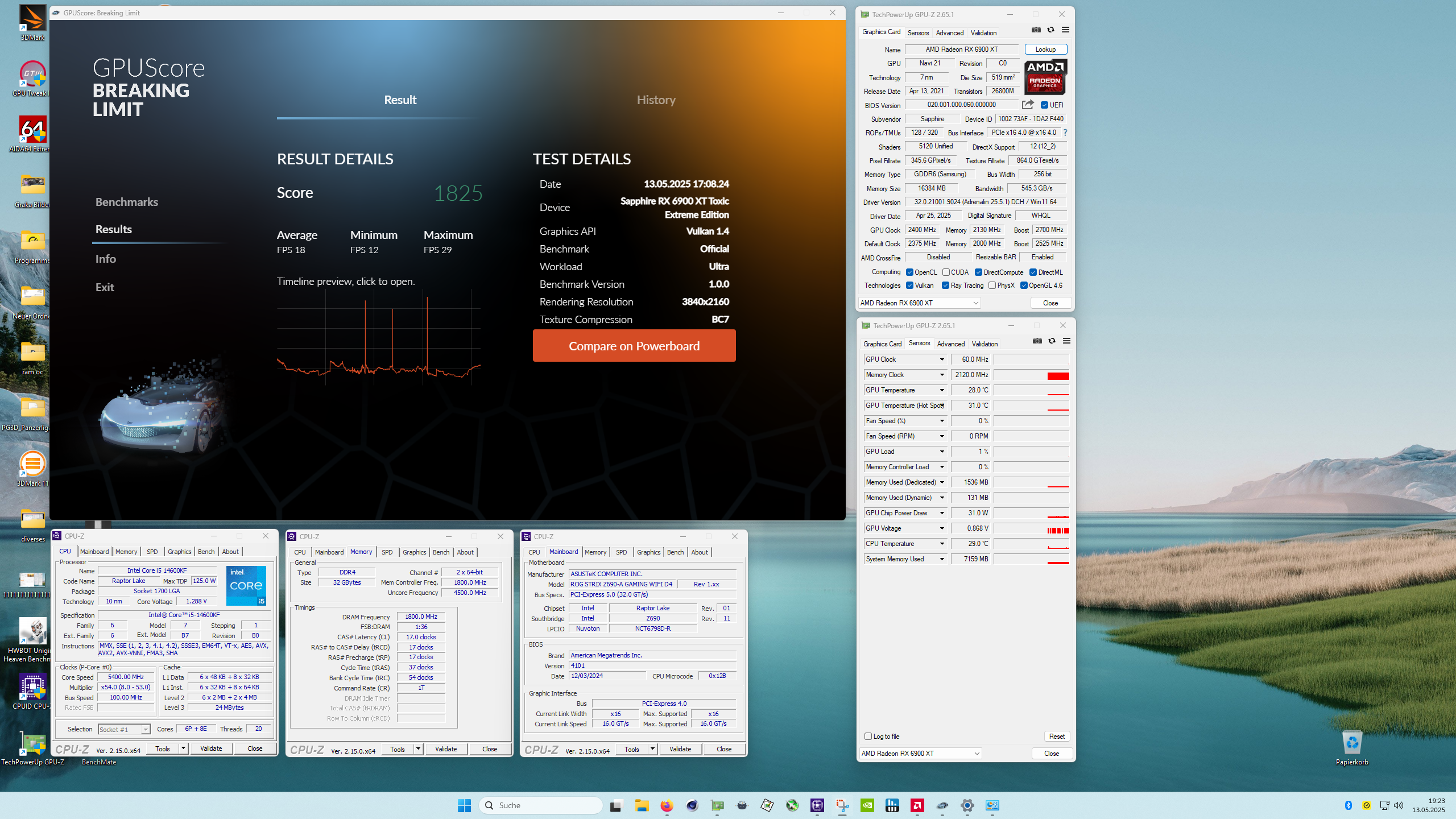Expand the Fan Speed (RPM) sensor dropdown
Screen dimensions: 1456x819
(942, 436)
